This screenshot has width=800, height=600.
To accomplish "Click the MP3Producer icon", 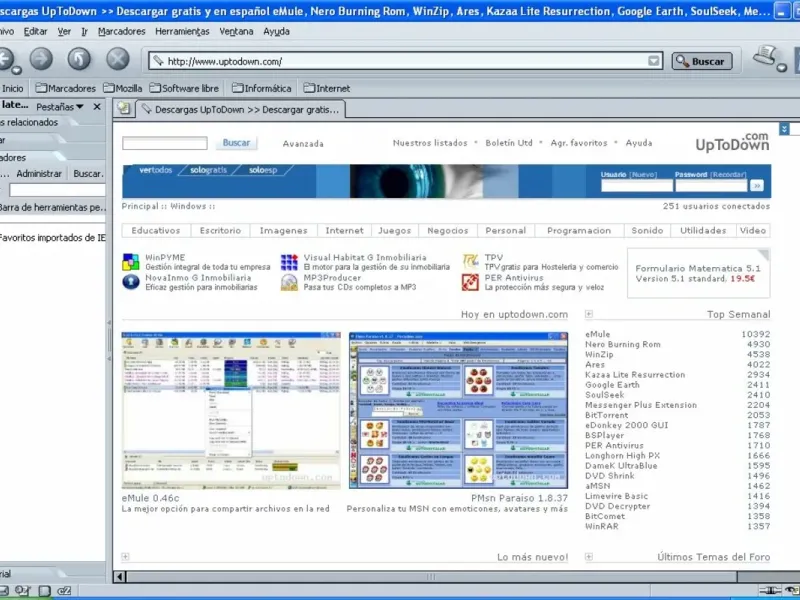I will 289,282.
